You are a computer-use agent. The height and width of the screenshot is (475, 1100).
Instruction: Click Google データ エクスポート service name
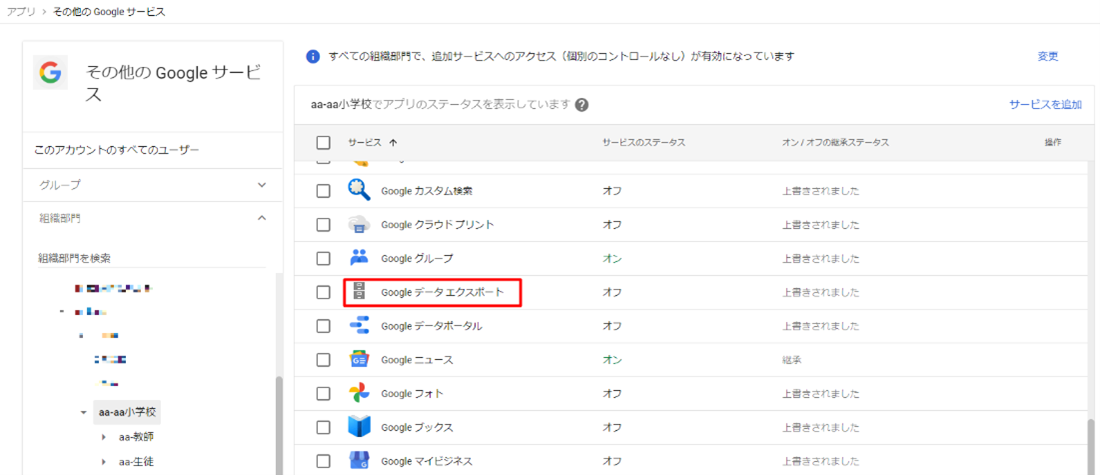pyautogui.click(x=443, y=293)
